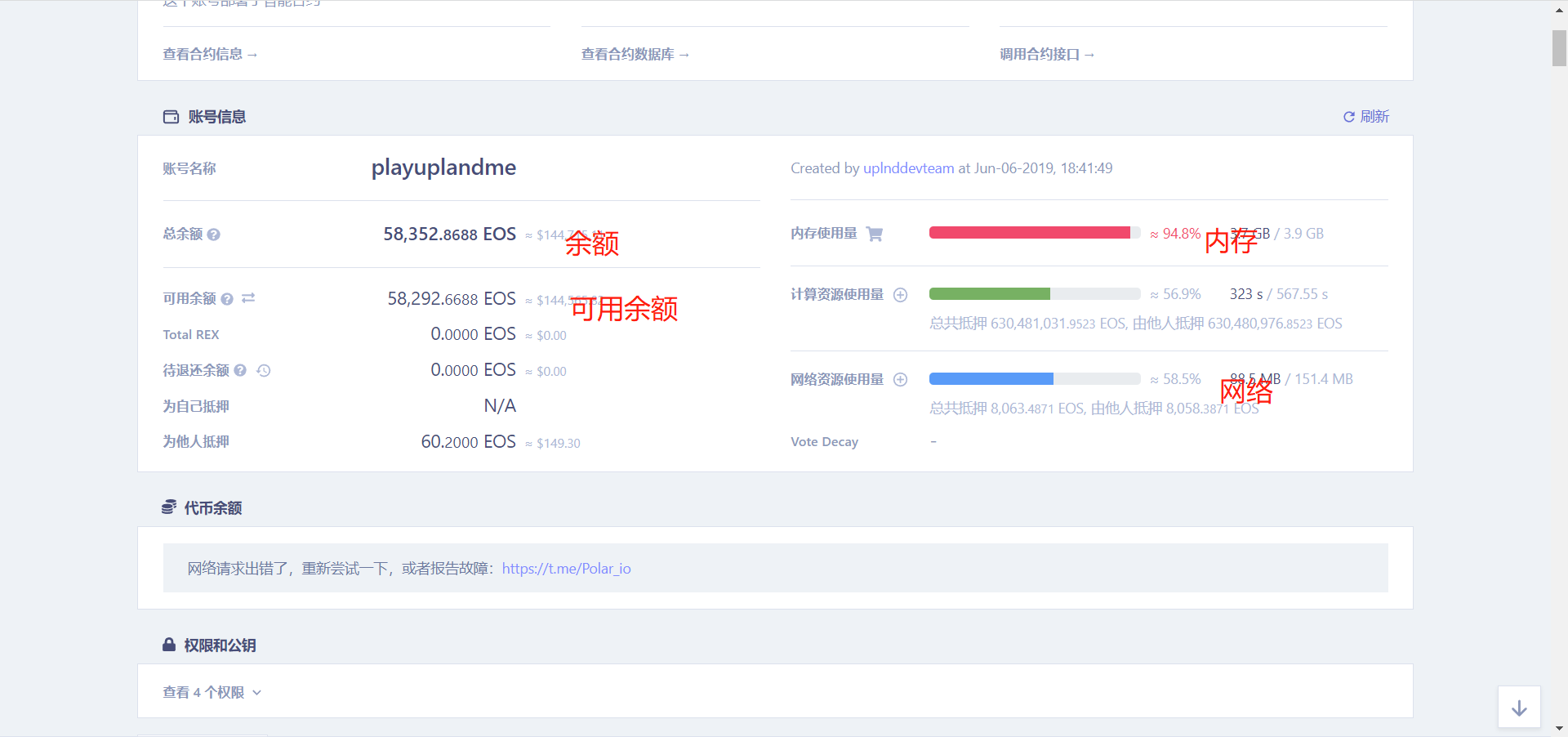The image size is (1568, 737).
Task: Click the plus icon next to 计算资源使用量
Action: point(901,295)
